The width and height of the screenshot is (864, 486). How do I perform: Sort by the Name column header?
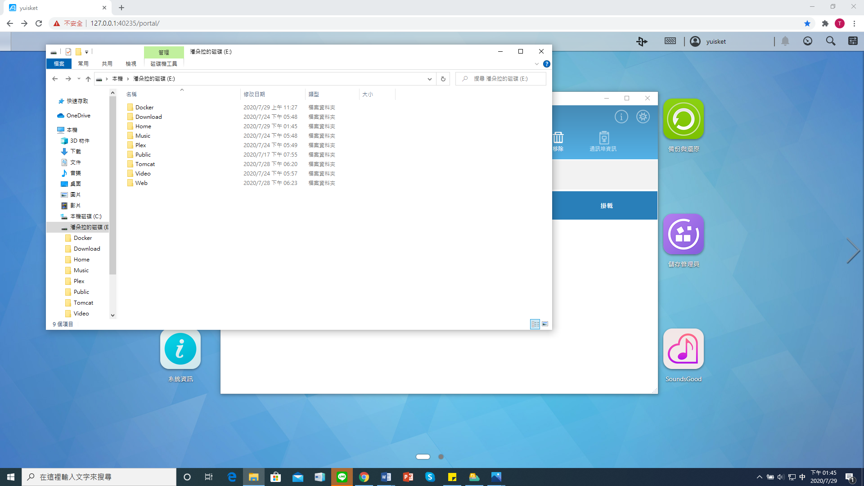tap(182, 94)
